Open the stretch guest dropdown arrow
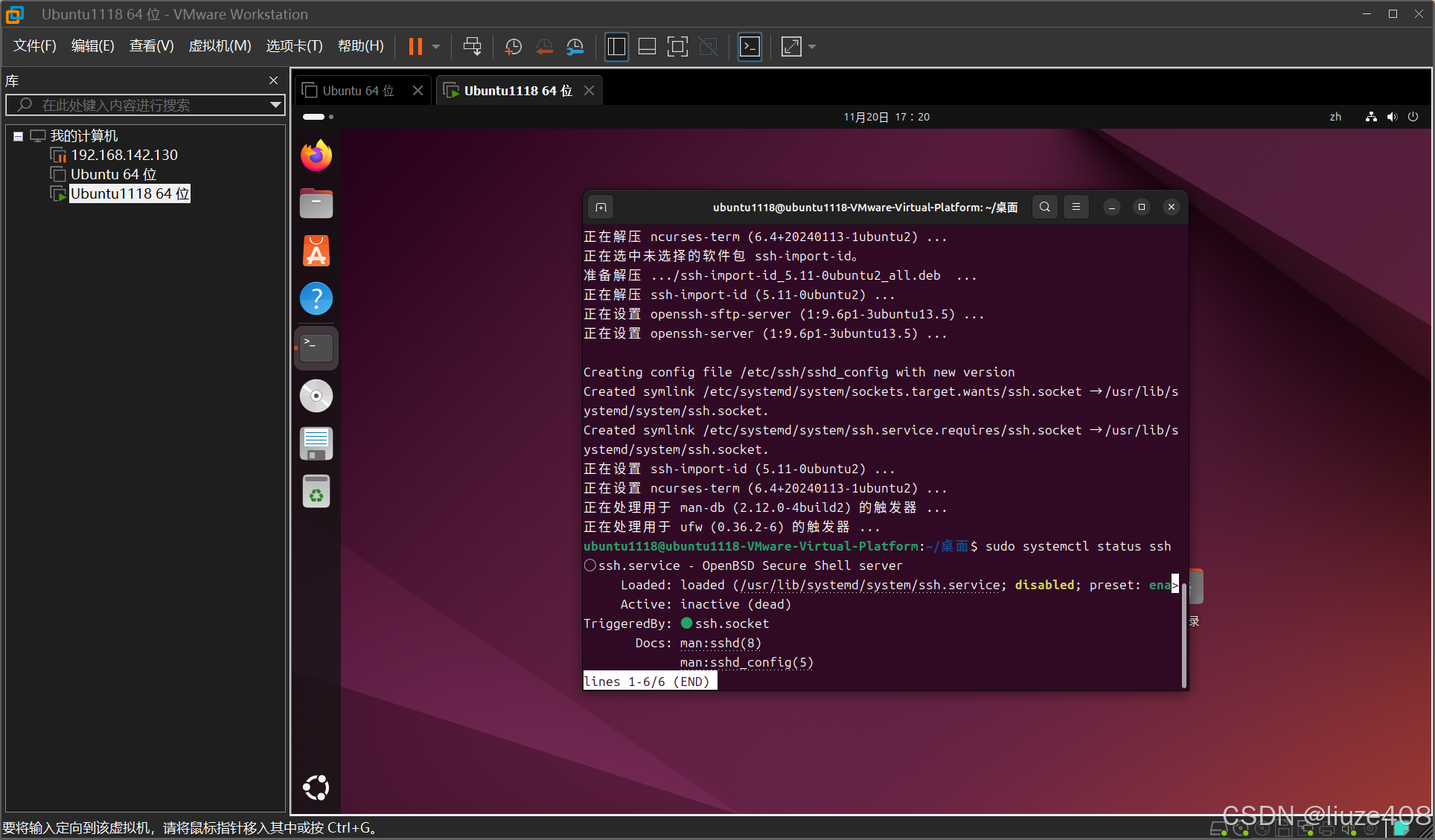The height and width of the screenshot is (840, 1435). tap(812, 47)
